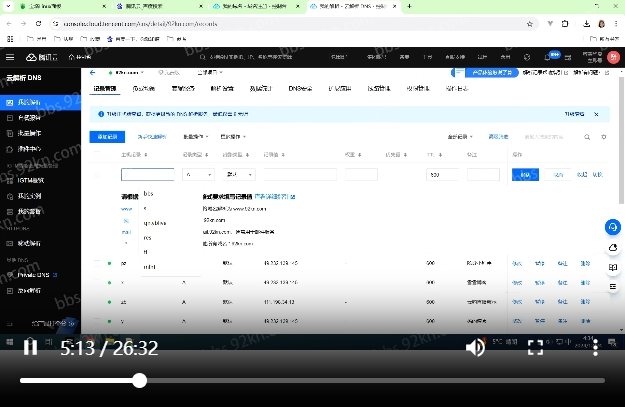
Task: Go back with browser back arrow
Action: 9,24
